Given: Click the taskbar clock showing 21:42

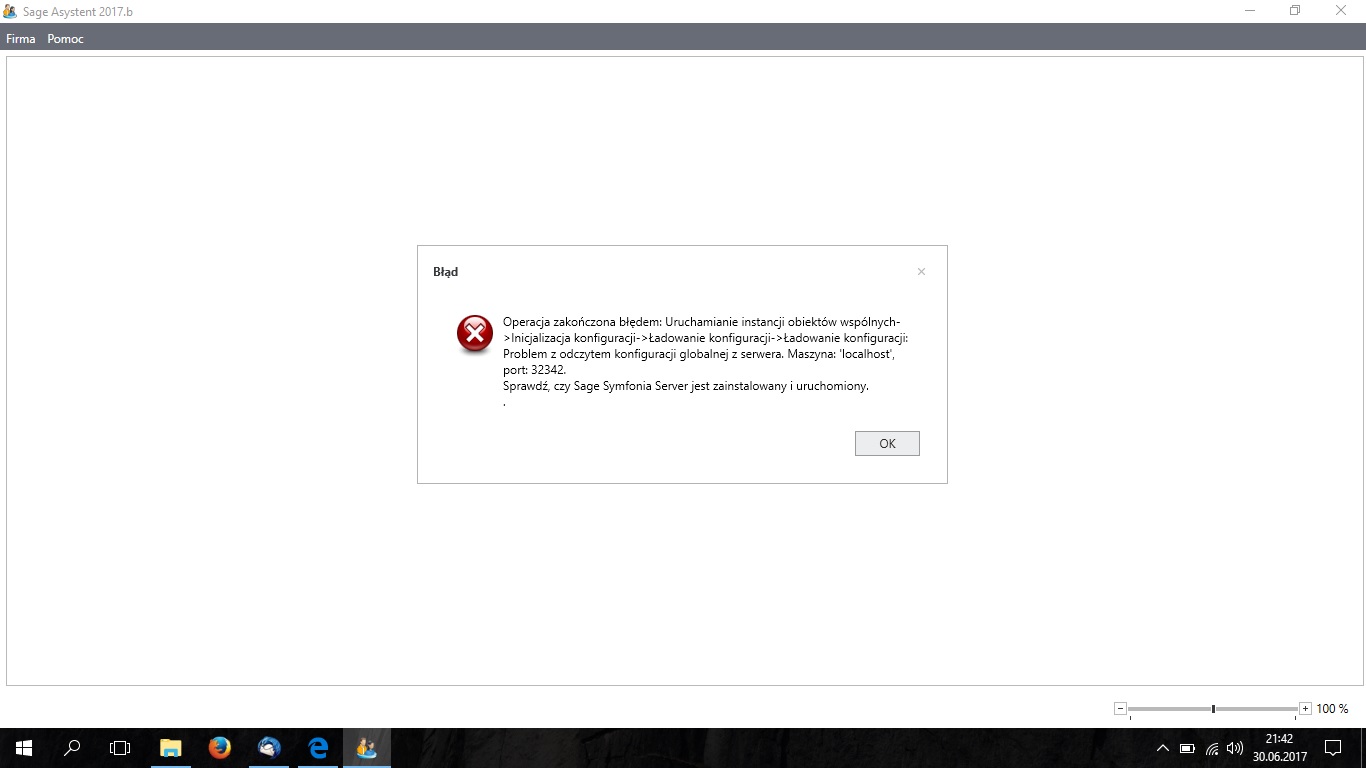Looking at the screenshot, I should click(x=1279, y=747).
